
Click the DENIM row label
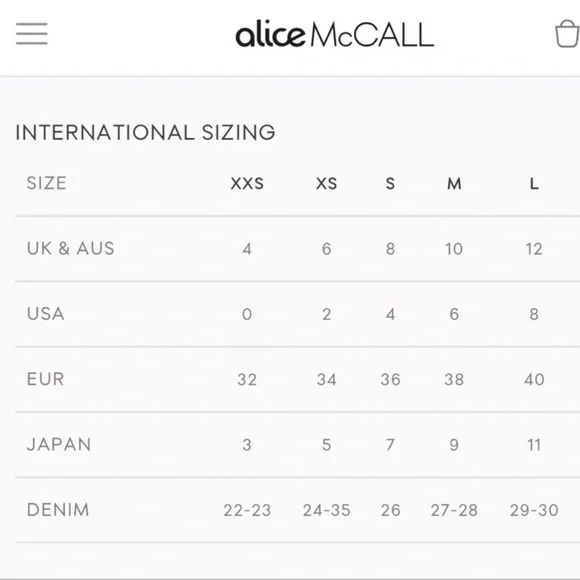58,510
